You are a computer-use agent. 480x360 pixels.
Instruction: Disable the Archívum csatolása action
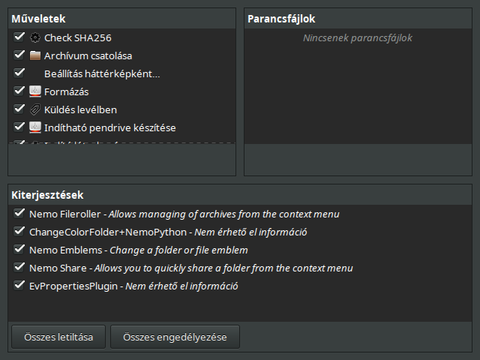tap(19, 55)
